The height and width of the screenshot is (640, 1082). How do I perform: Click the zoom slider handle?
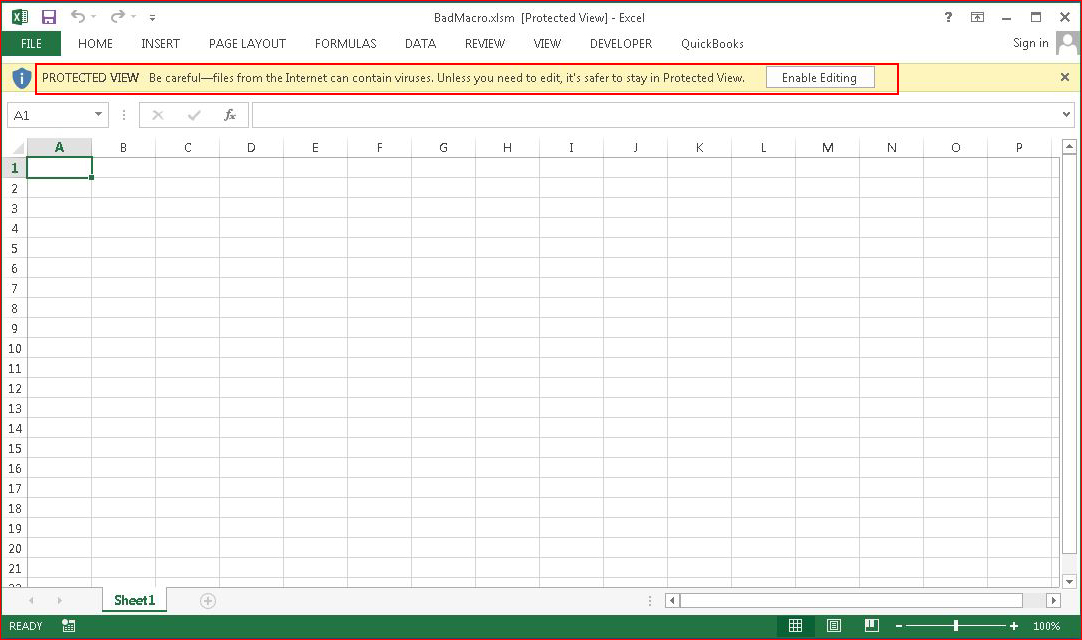(956, 626)
